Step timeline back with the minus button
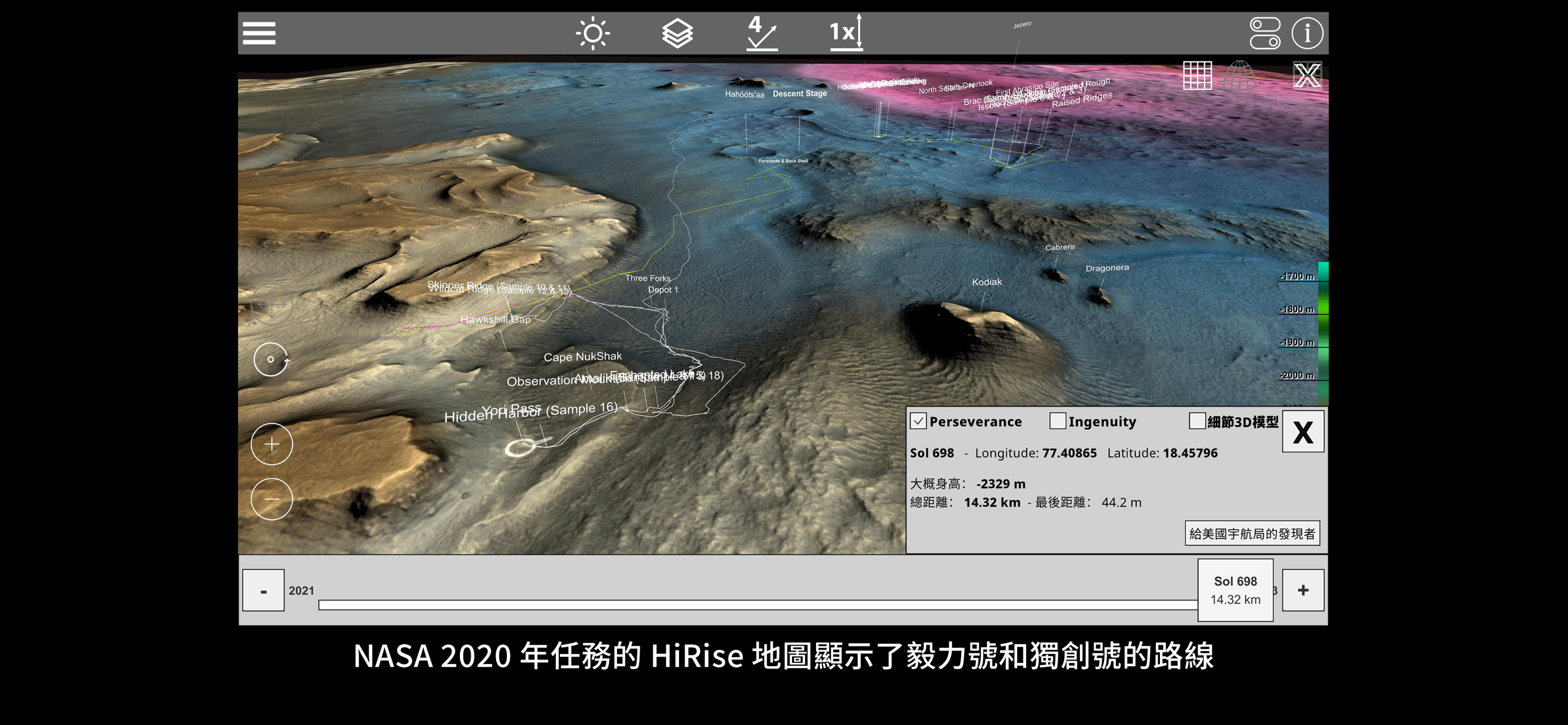The image size is (1568, 725). click(x=263, y=591)
